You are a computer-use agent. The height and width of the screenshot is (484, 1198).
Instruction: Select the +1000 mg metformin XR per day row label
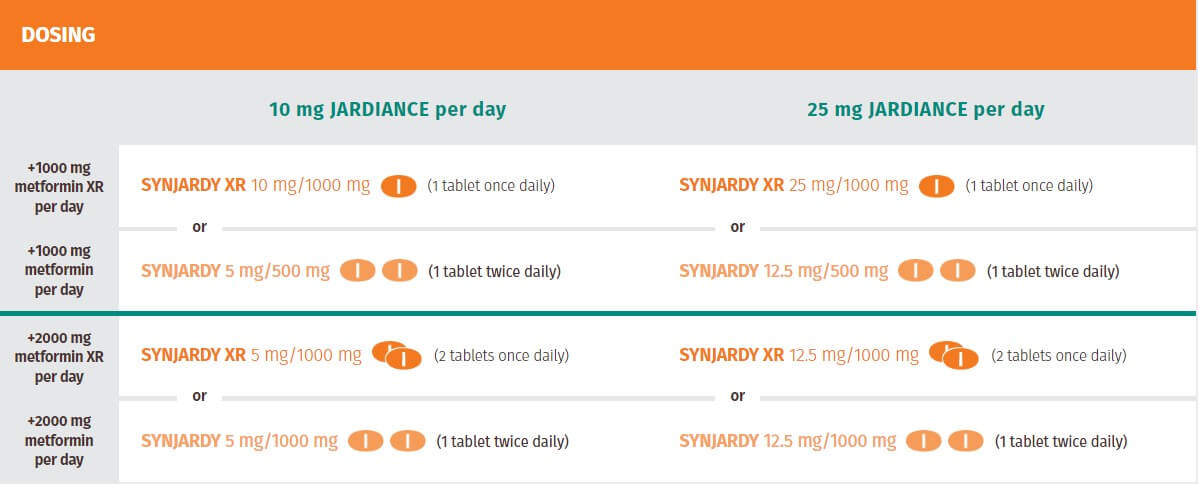59,187
